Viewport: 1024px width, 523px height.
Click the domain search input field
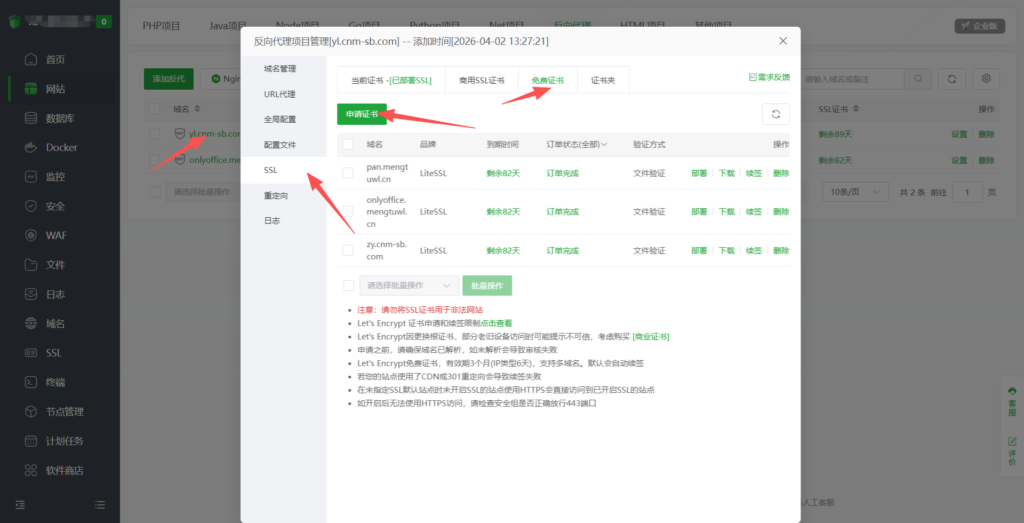852,78
